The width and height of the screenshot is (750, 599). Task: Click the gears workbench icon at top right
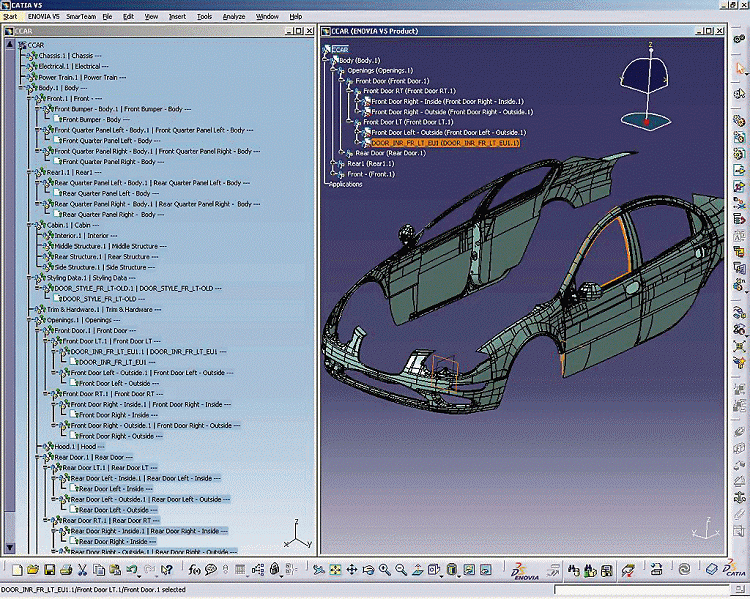coord(739,38)
